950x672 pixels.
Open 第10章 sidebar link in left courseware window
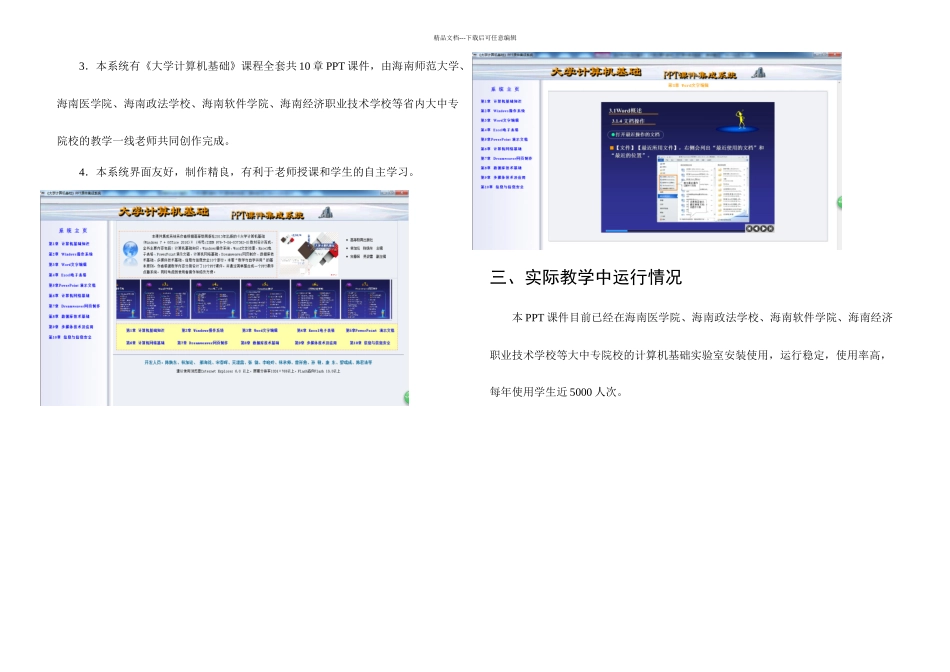70,337
